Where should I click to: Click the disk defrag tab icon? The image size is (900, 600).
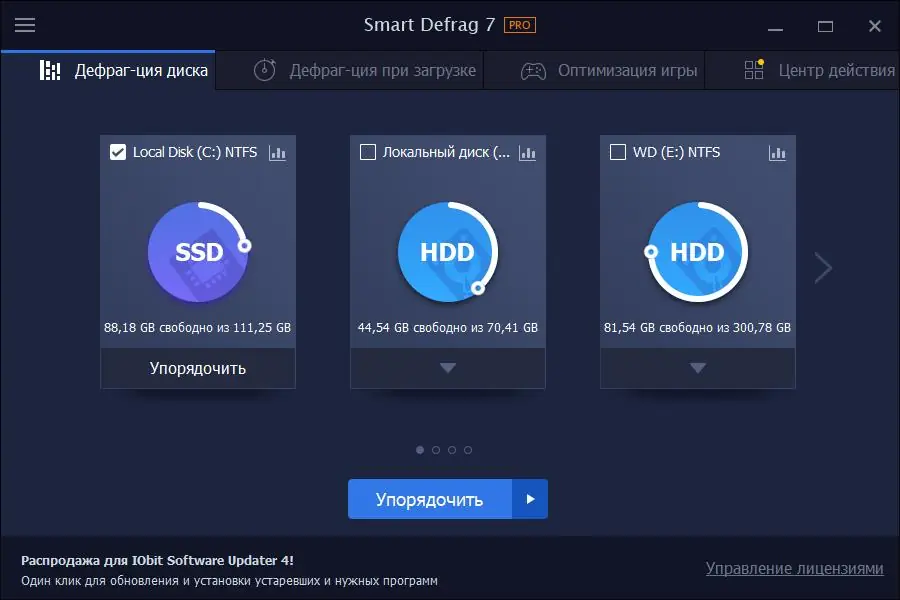tap(48, 71)
